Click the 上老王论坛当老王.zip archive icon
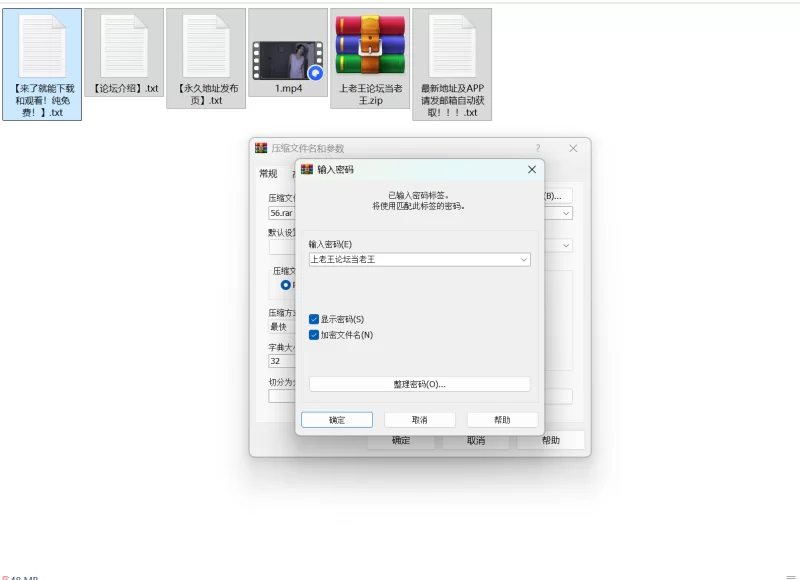800x580 pixels. pyautogui.click(x=370, y=46)
